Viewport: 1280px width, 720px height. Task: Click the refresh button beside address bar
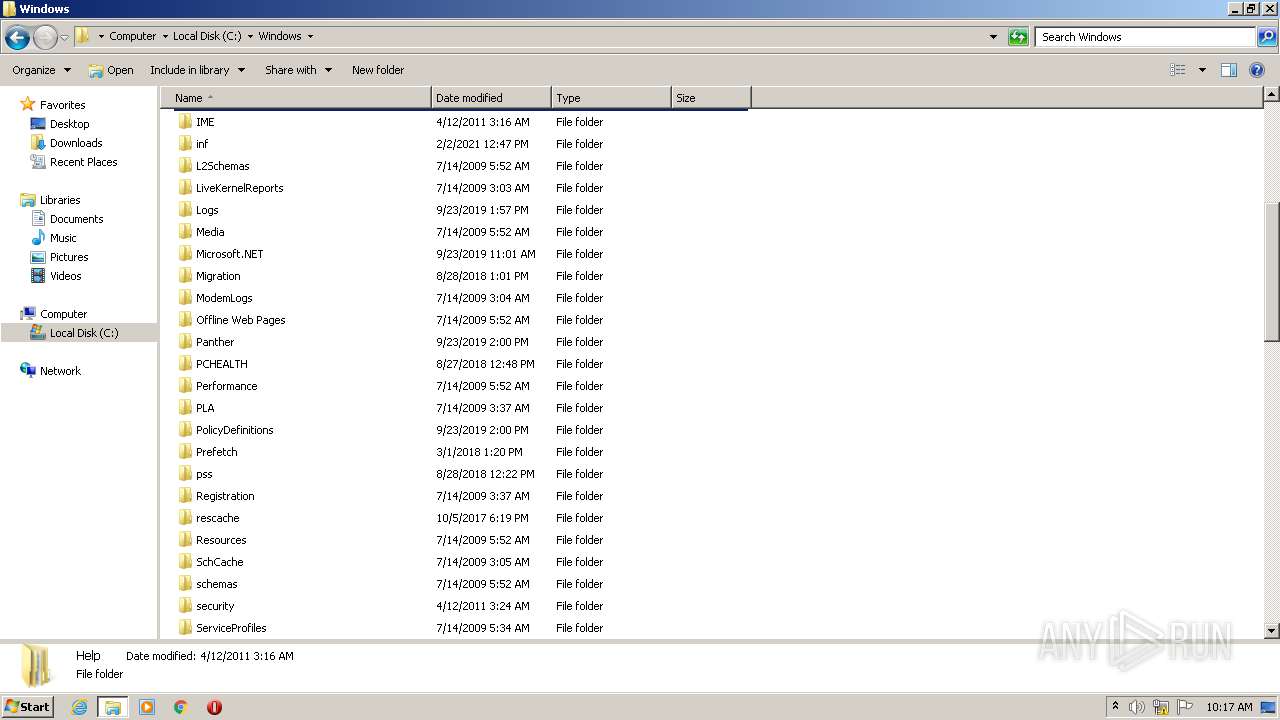point(1018,37)
